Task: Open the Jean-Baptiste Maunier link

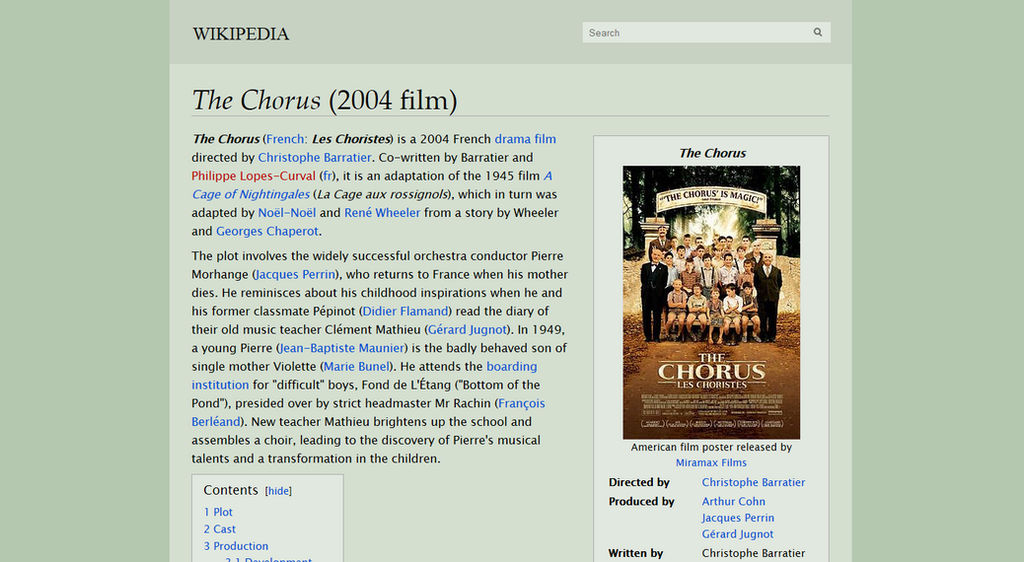Action: (x=342, y=348)
